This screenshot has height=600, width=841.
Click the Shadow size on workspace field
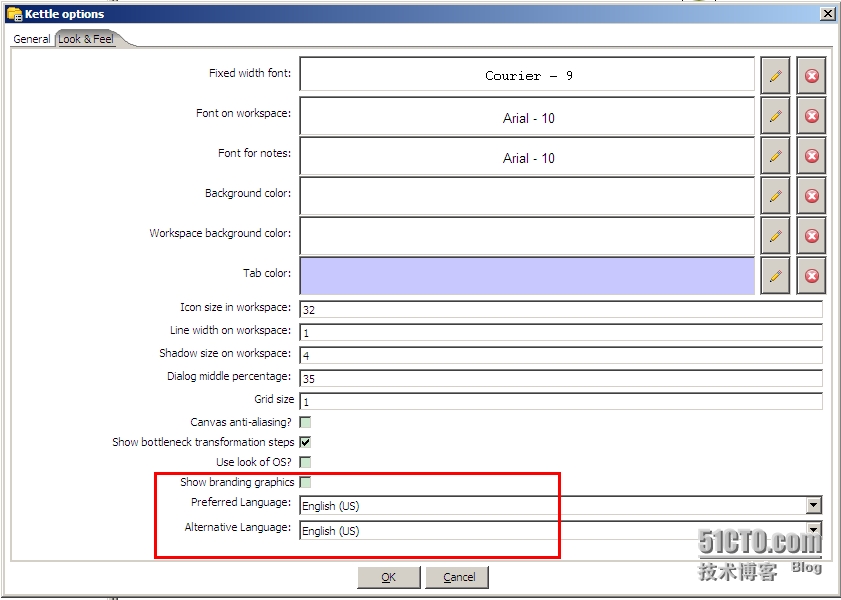pos(561,355)
